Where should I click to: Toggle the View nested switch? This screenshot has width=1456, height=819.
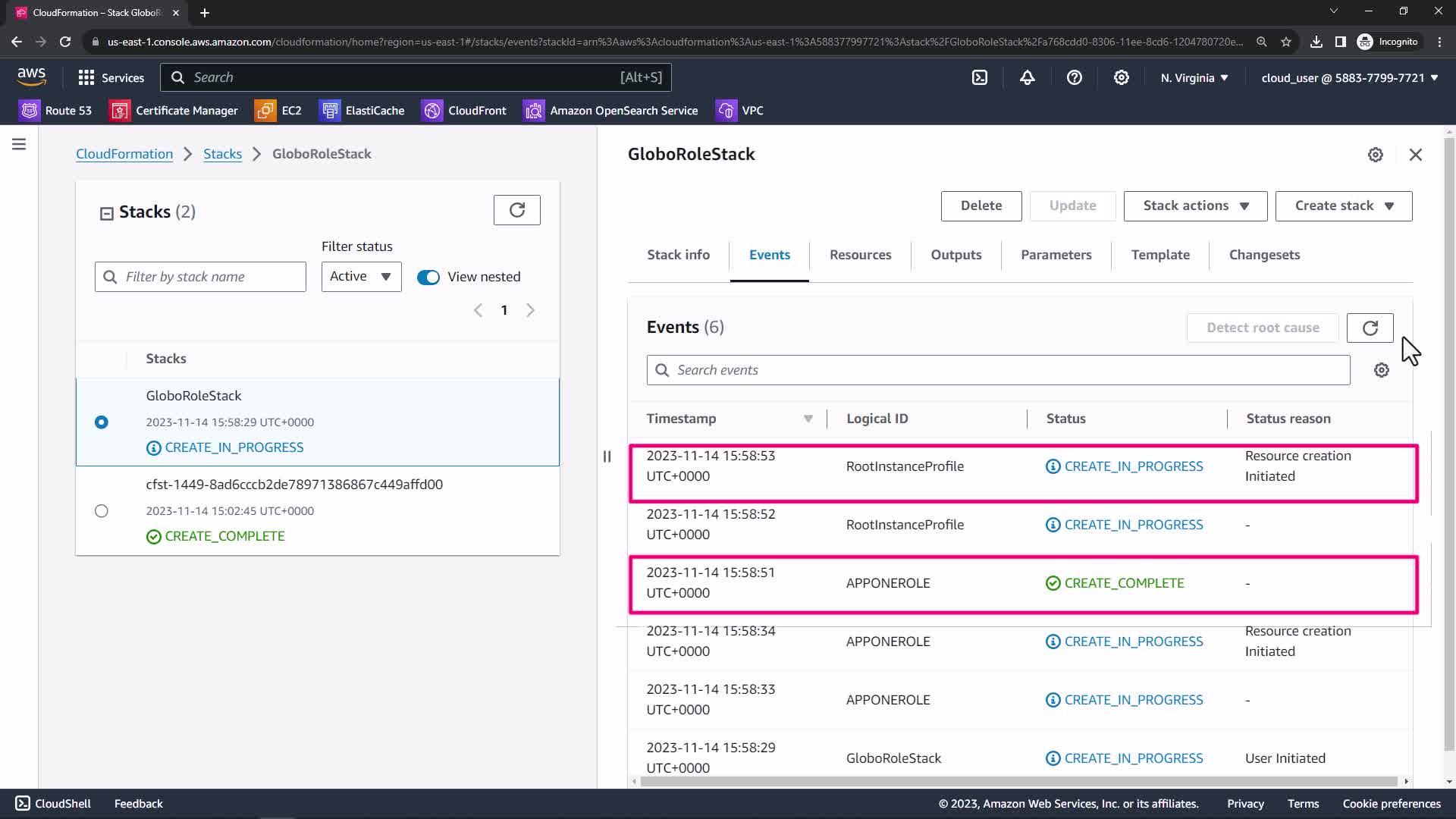tap(428, 277)
